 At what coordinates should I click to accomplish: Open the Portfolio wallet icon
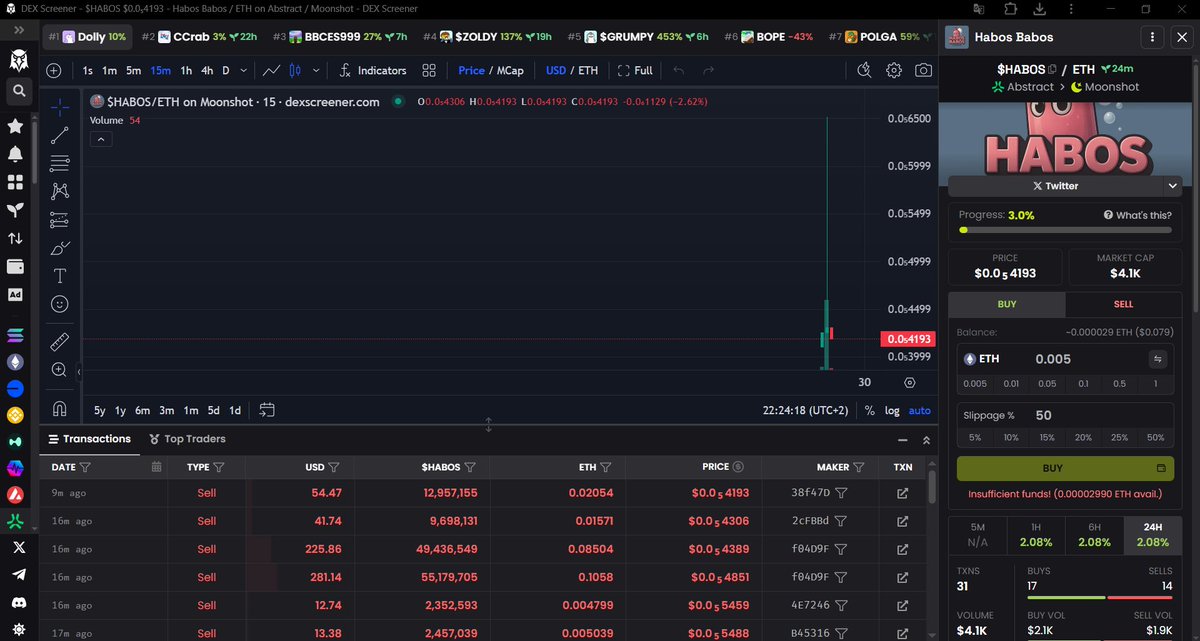click(15, 267)
